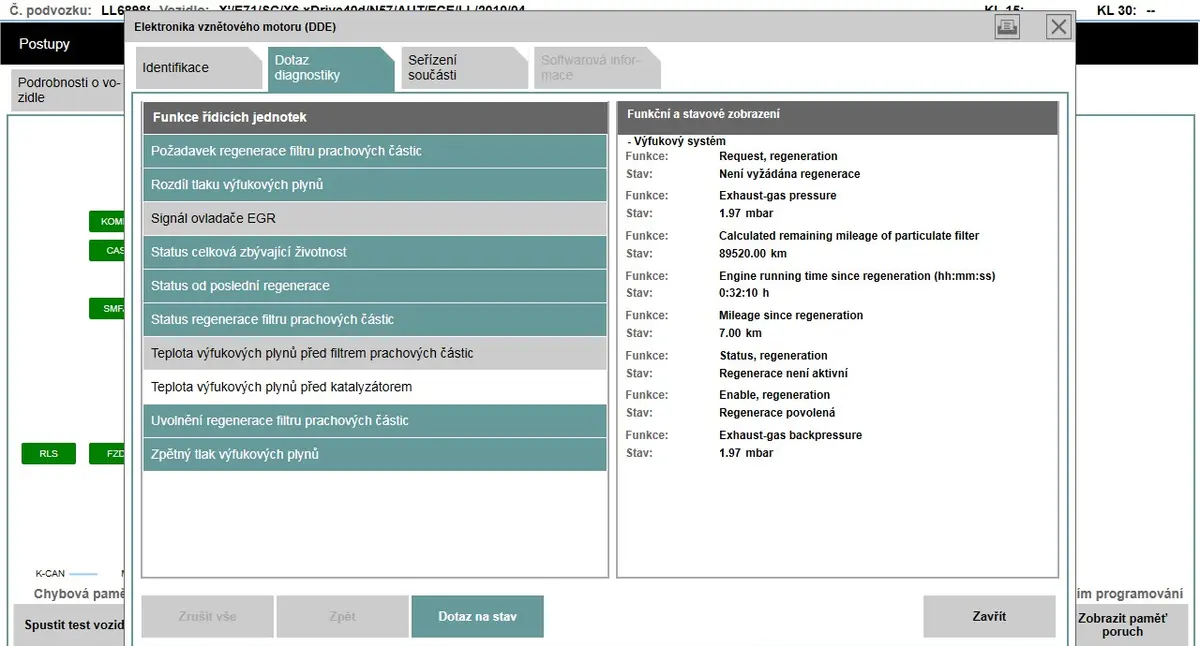The height and width of the screenshot is (646, 1200).
Task: Select the RLS control unit box
Action: (49, 454)
